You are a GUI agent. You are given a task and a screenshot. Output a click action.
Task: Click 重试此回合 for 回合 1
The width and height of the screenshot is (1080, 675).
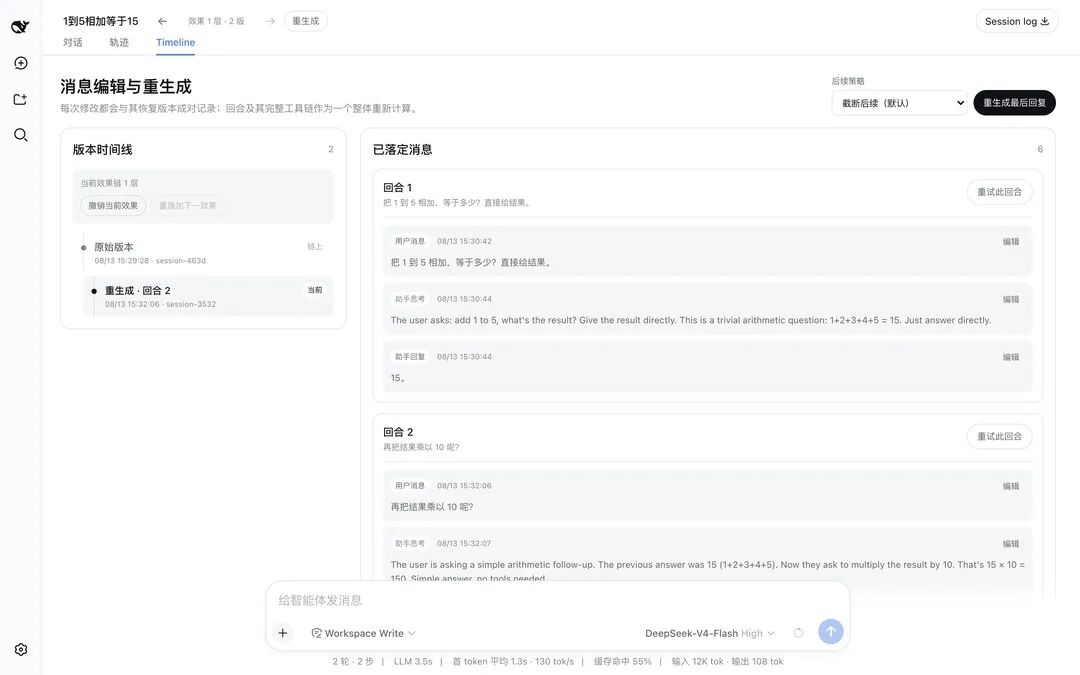point(999,191)
